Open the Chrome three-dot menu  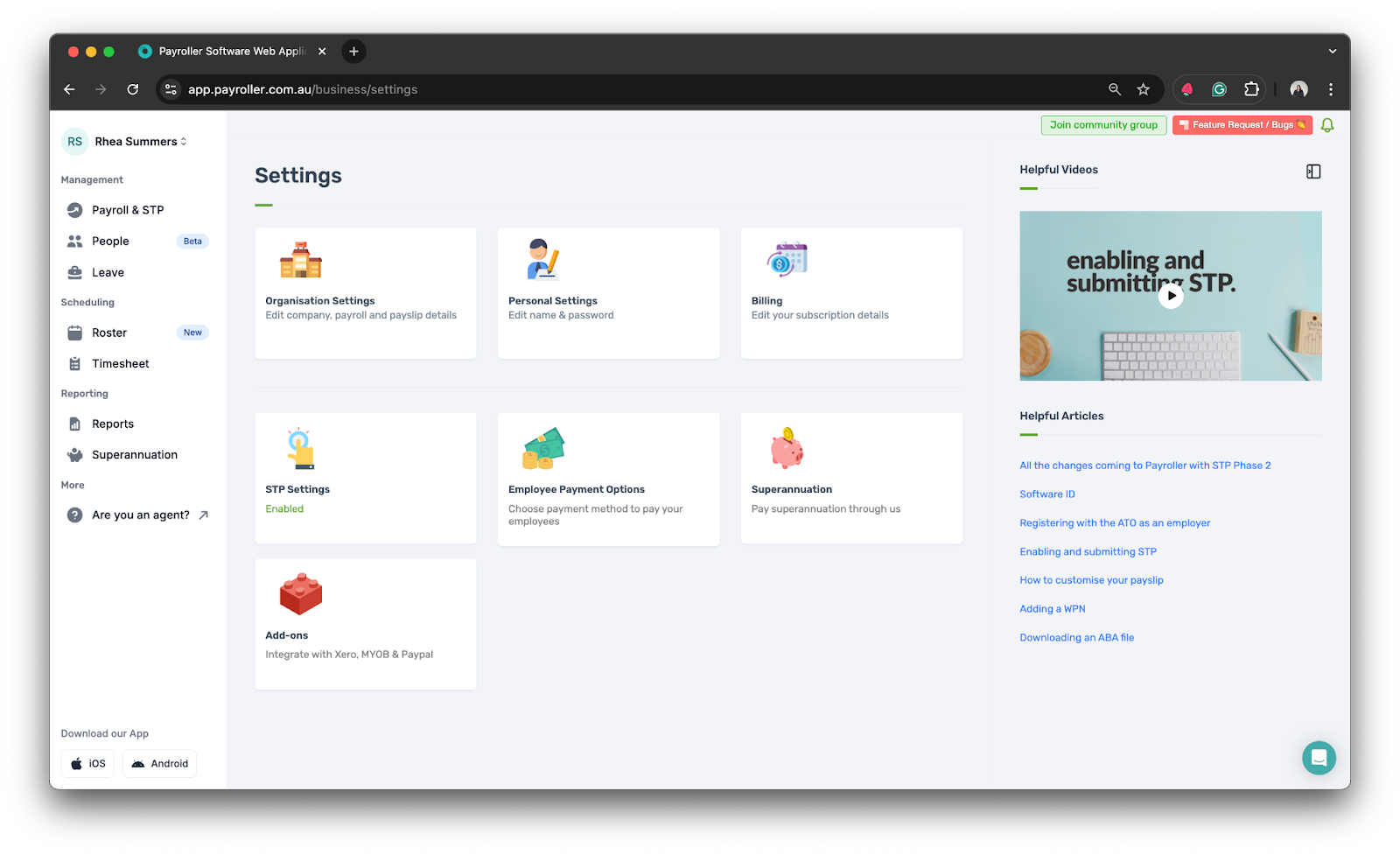pos(1331,89)
